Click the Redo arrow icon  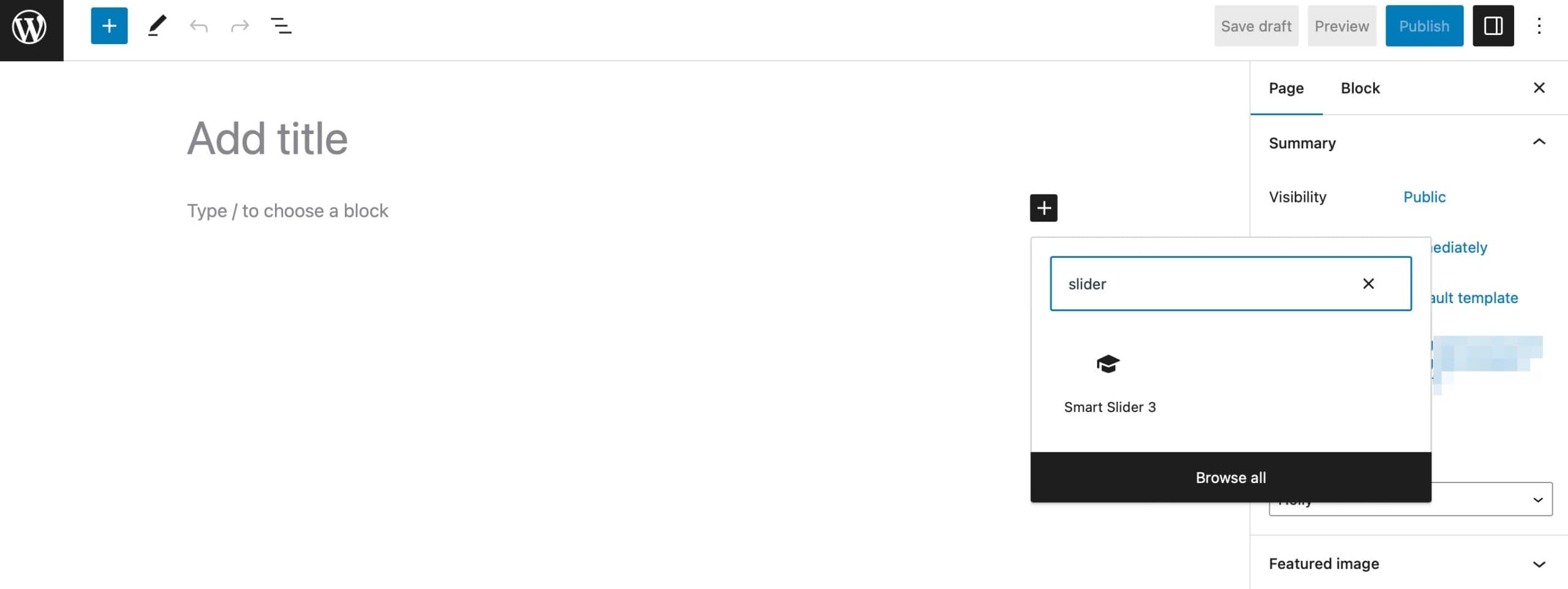click(239, 26)
